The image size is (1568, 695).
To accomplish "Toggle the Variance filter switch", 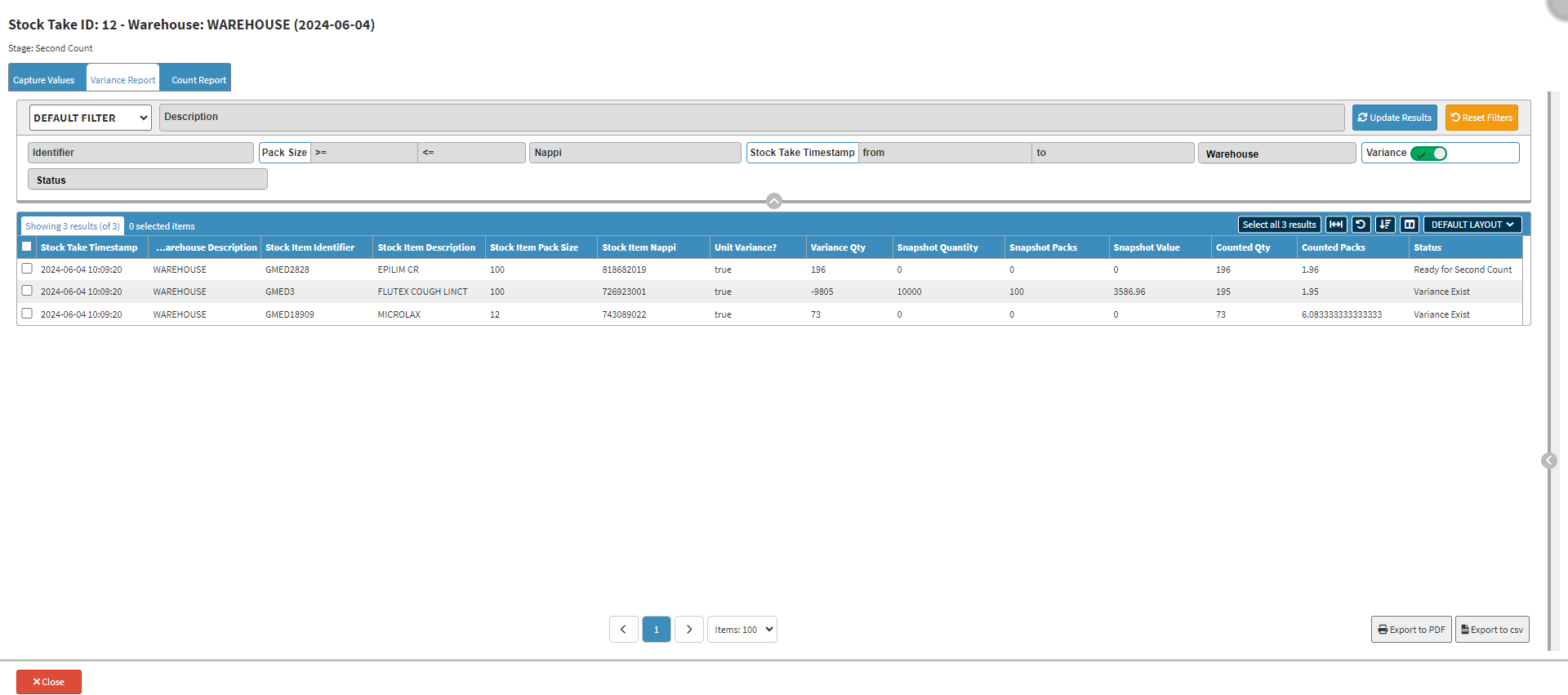I will tap(1428, 154).
